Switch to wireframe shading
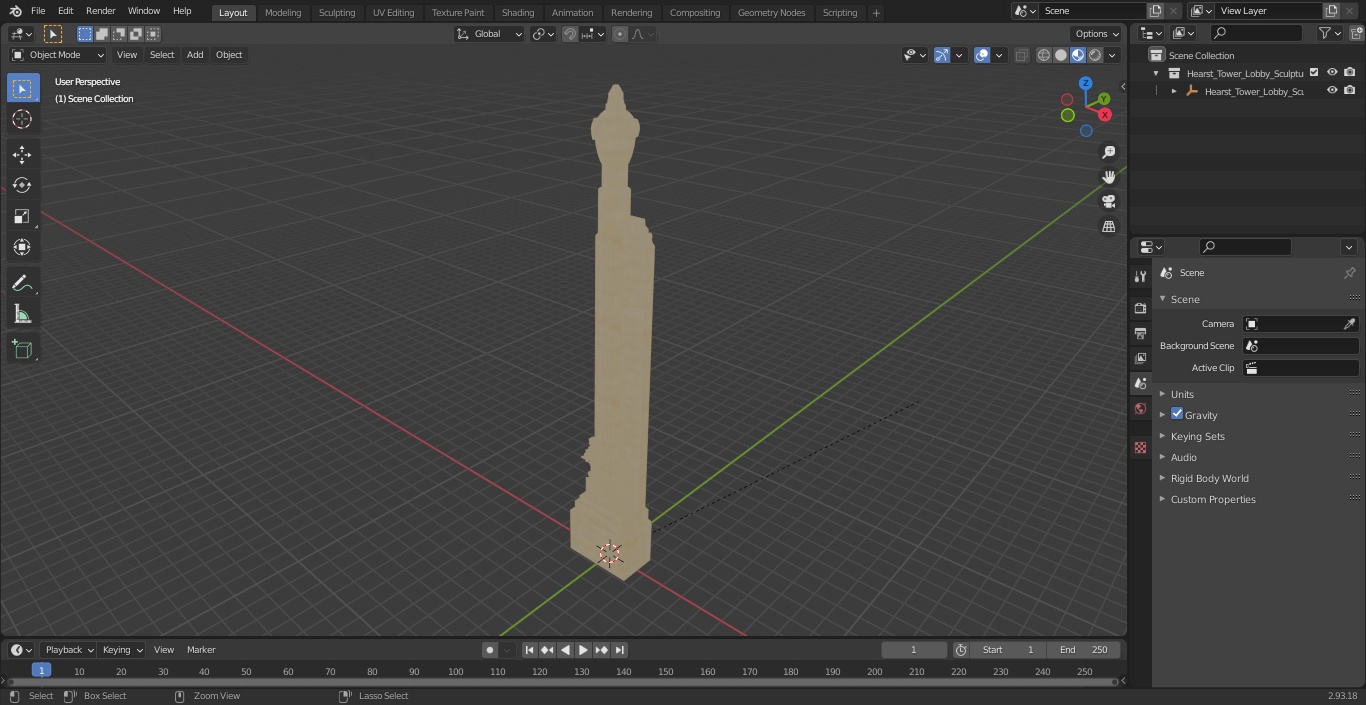Viewport: 1366px width, 705px height. click(x=1043, y=55)
